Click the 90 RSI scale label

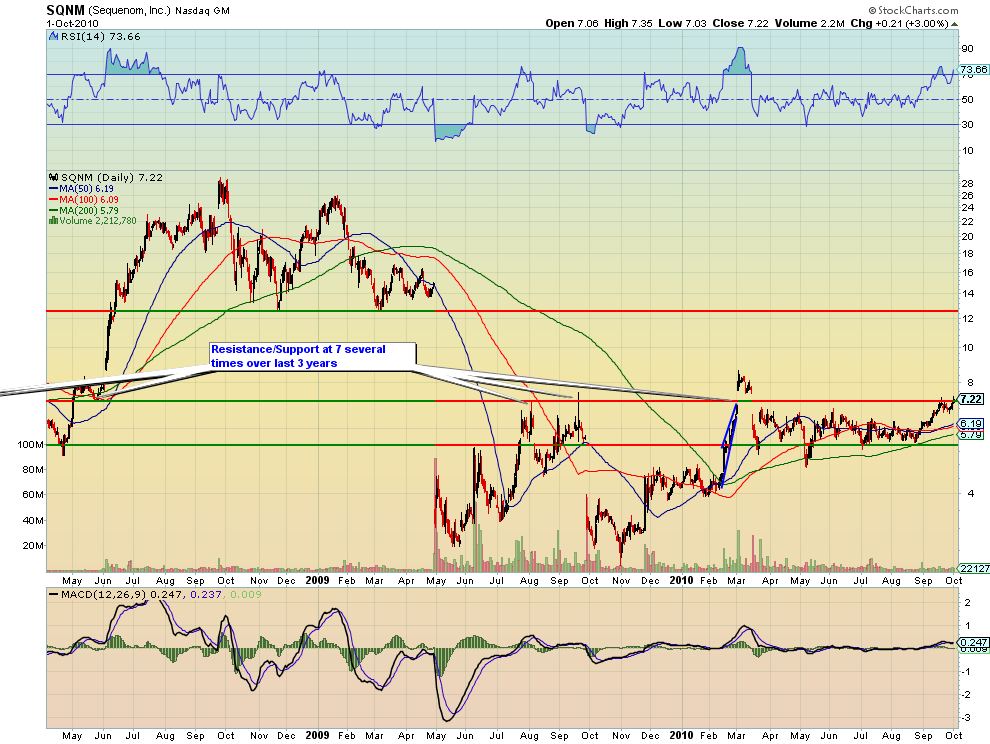[967, 49]
